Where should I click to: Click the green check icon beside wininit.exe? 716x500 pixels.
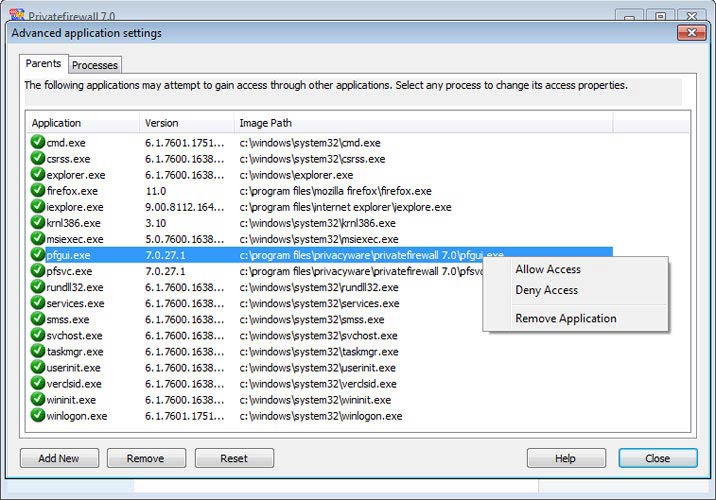[37, 399]
